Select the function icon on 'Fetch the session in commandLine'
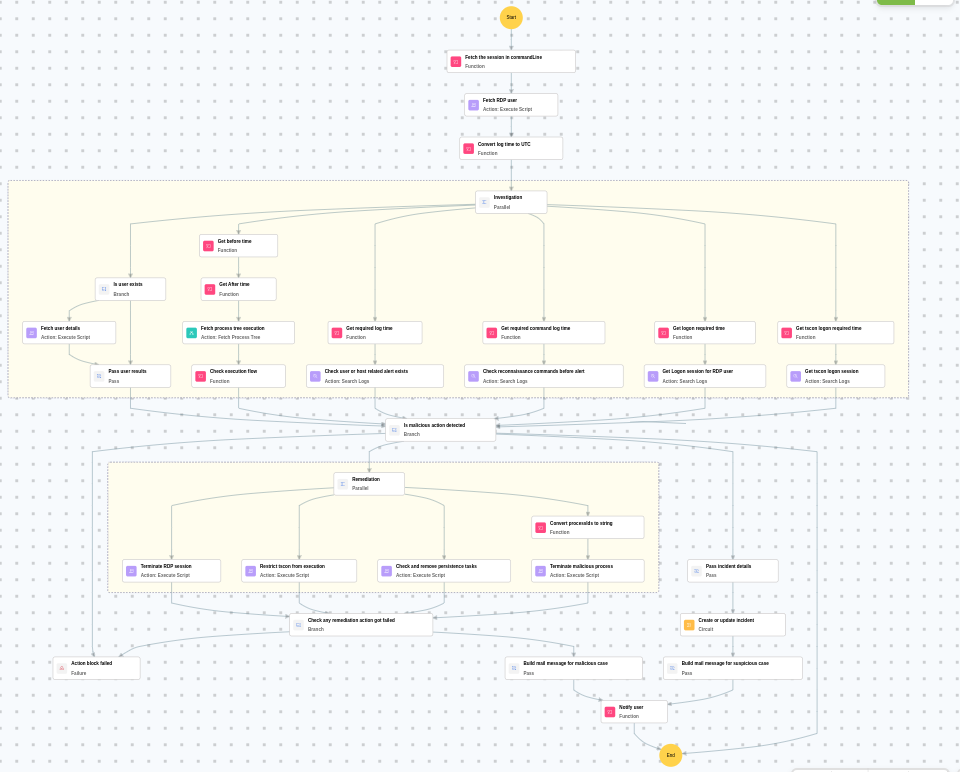This screenshot has width=960, height=772. coord(456,62)
